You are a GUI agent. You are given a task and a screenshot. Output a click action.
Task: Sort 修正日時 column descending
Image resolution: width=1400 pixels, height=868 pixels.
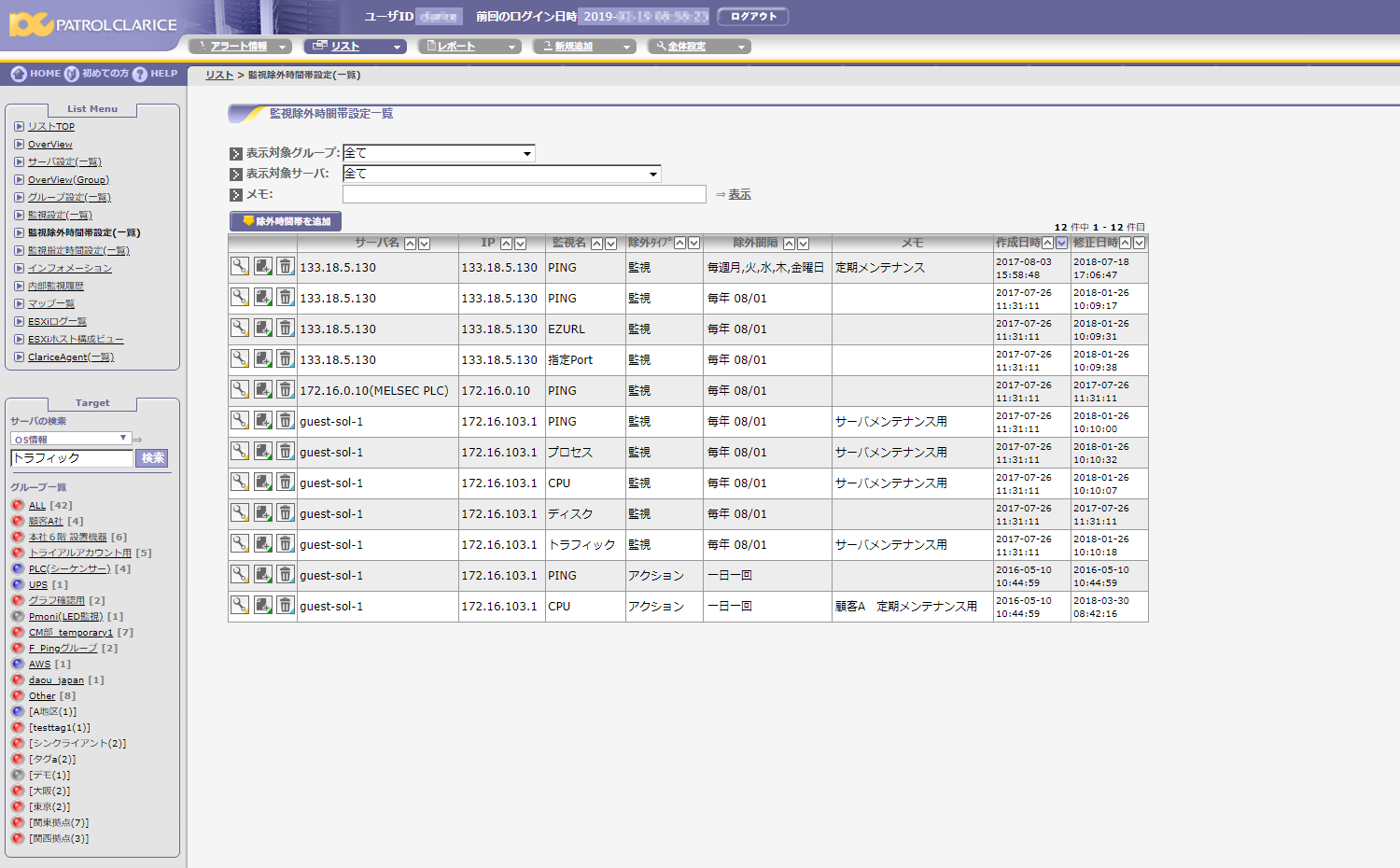coord(1140,243)
